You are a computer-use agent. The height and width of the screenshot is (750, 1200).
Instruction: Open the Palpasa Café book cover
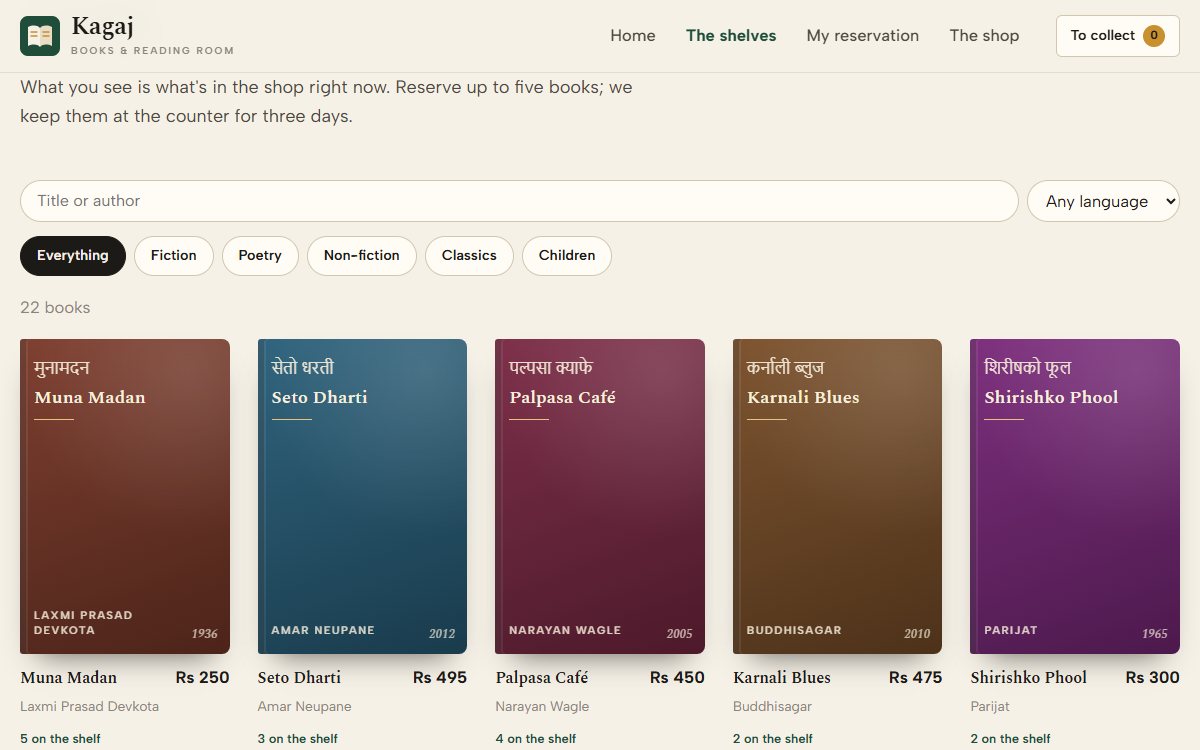[600, 496]
